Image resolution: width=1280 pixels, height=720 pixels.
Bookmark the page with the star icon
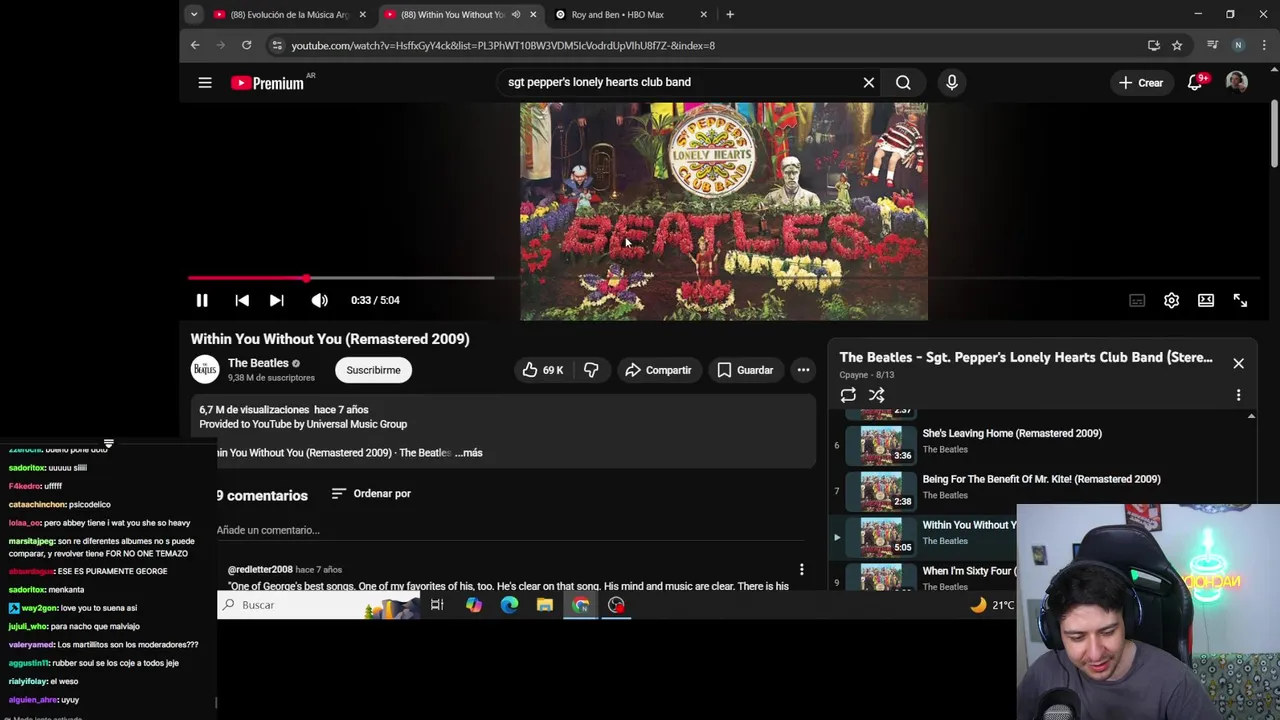click(1177, 45)
